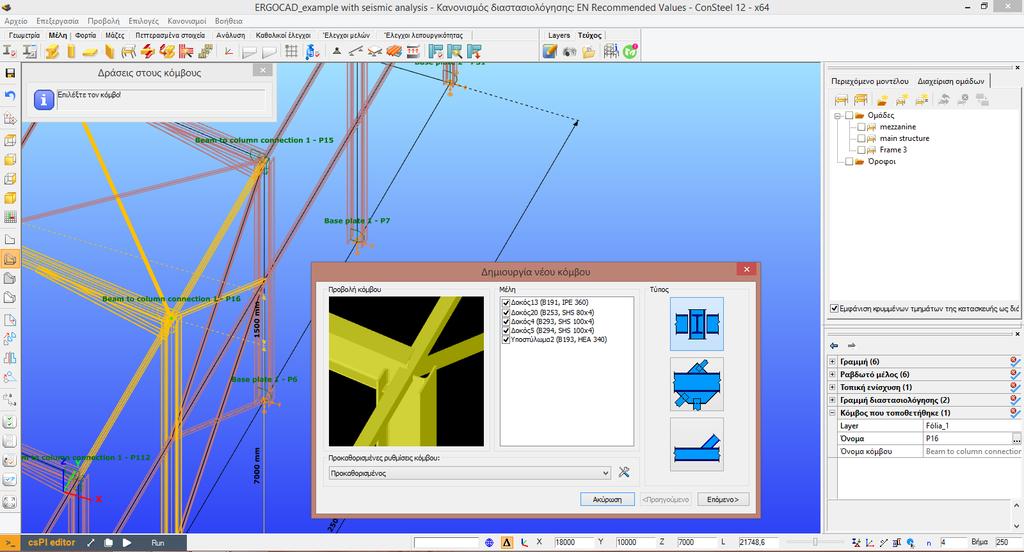Switch to the Έλεγχοι μελών tab

[346, 35]
